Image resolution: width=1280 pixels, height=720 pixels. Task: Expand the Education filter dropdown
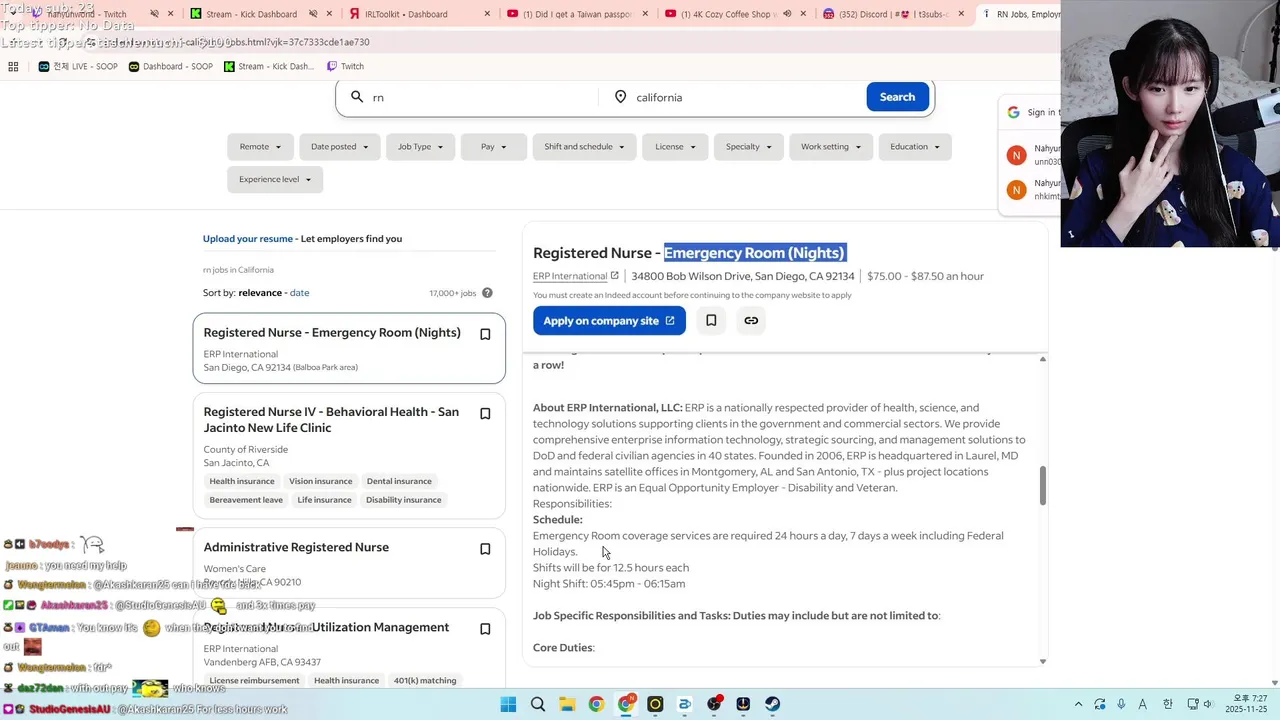(x=915, y=147)
